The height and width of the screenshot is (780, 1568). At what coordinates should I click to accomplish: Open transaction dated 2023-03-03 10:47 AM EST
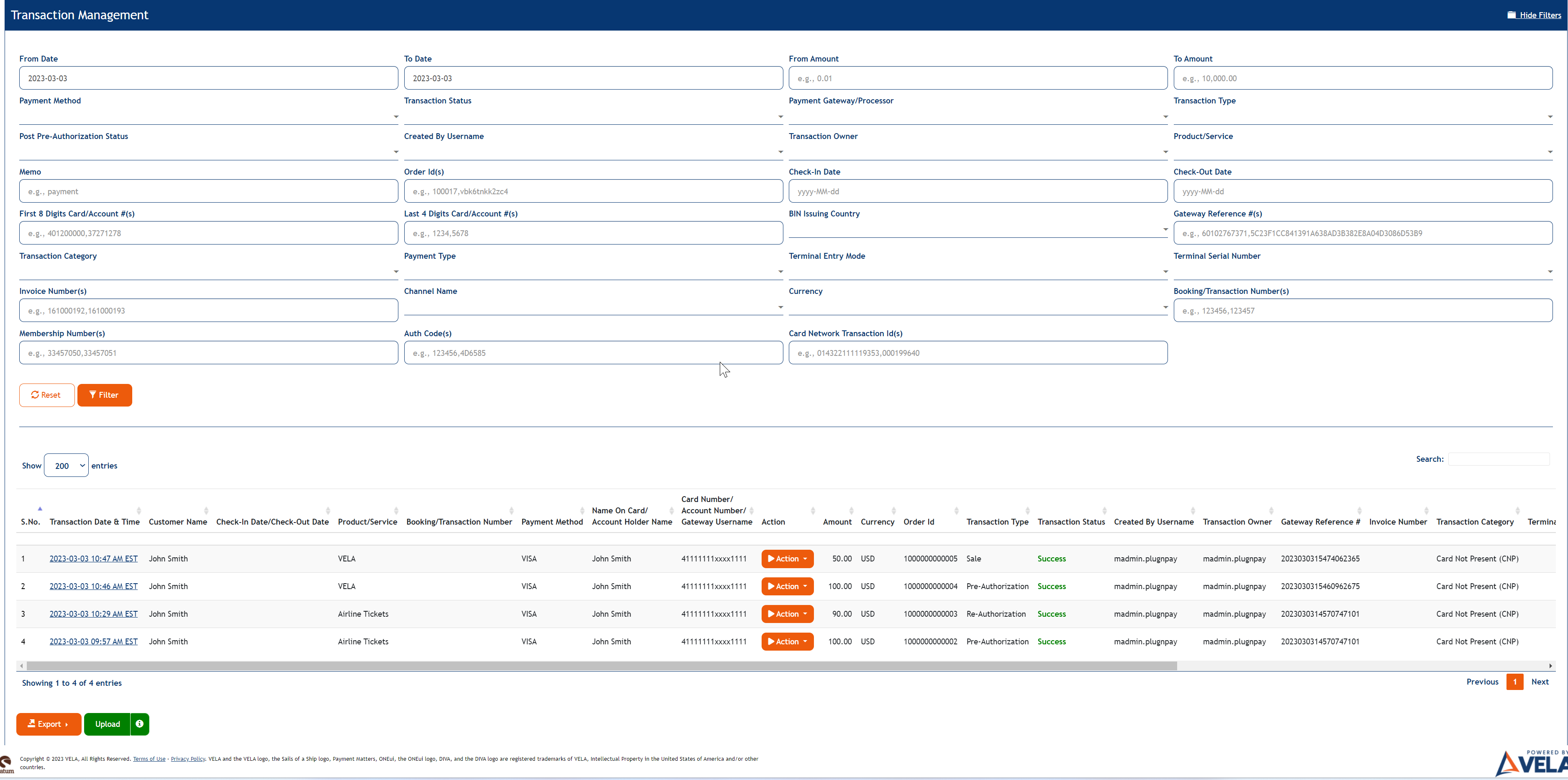[93, 559]
